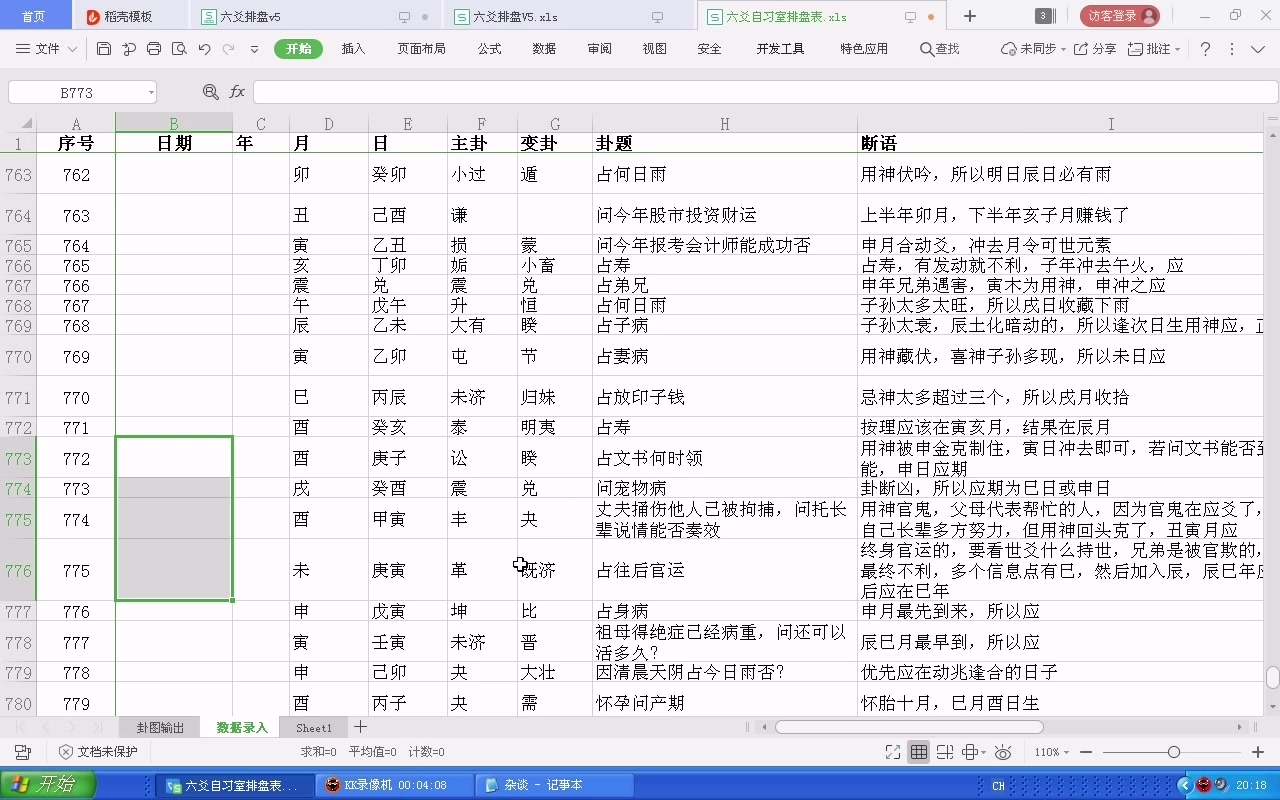
Task: Switch to the 卦图输出 sheet tab
Action: click(x=161, y=728)
